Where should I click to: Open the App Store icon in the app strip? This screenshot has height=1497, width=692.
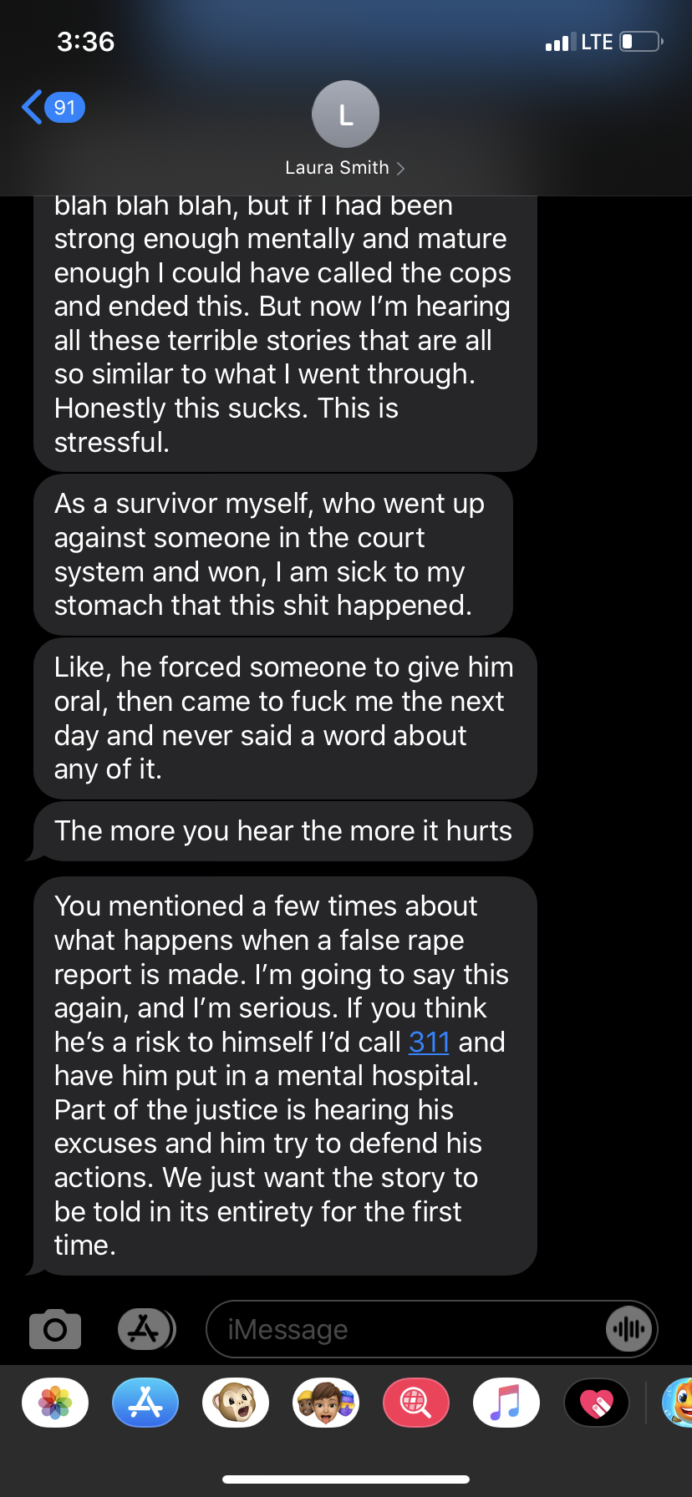click(145, 1403)
